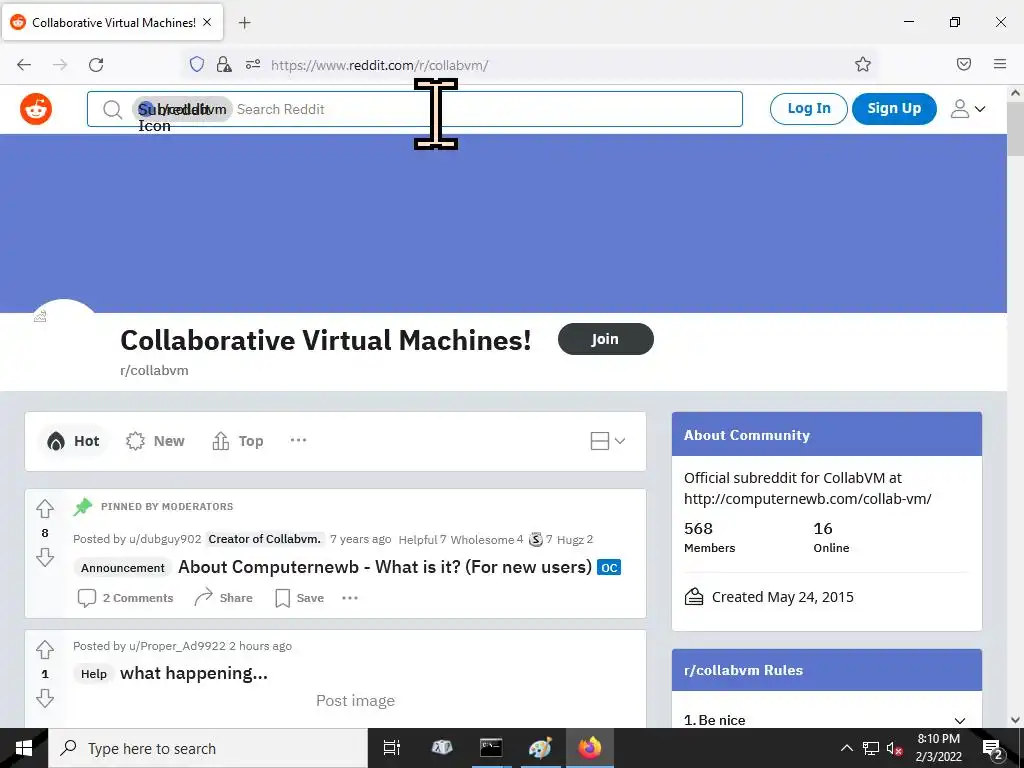
Task: Click the Log In button
Action: [x=808, y=108]
